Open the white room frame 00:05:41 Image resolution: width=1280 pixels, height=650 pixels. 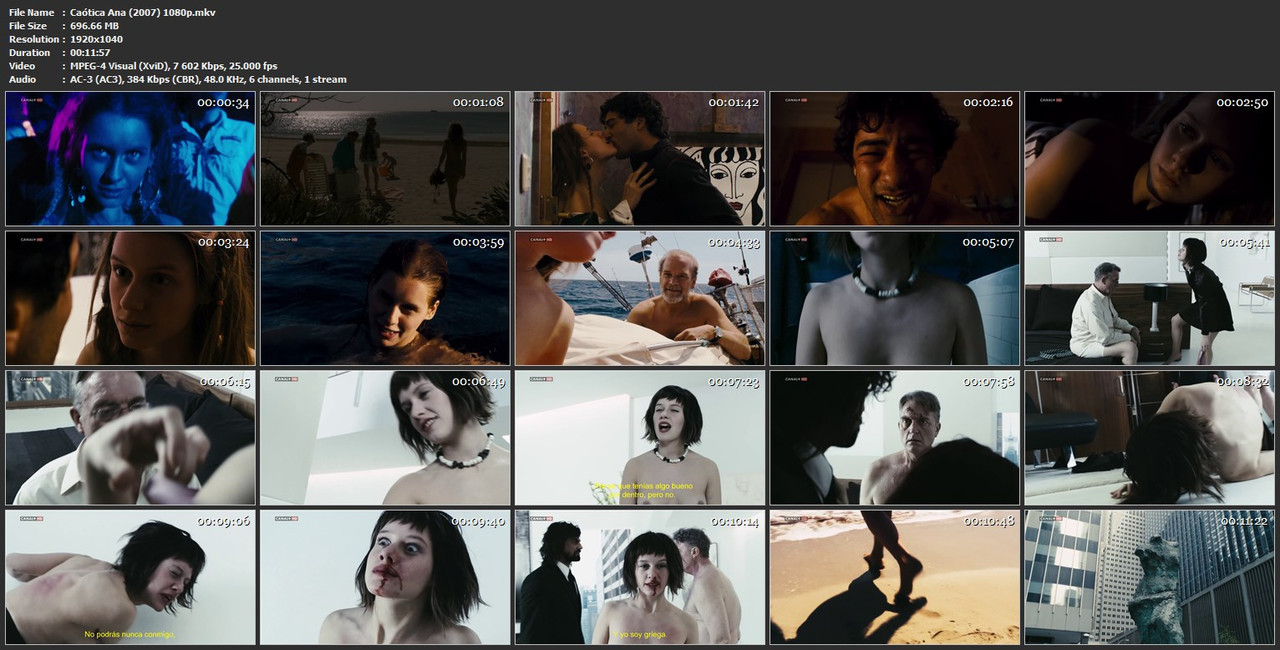(1150, 299)
